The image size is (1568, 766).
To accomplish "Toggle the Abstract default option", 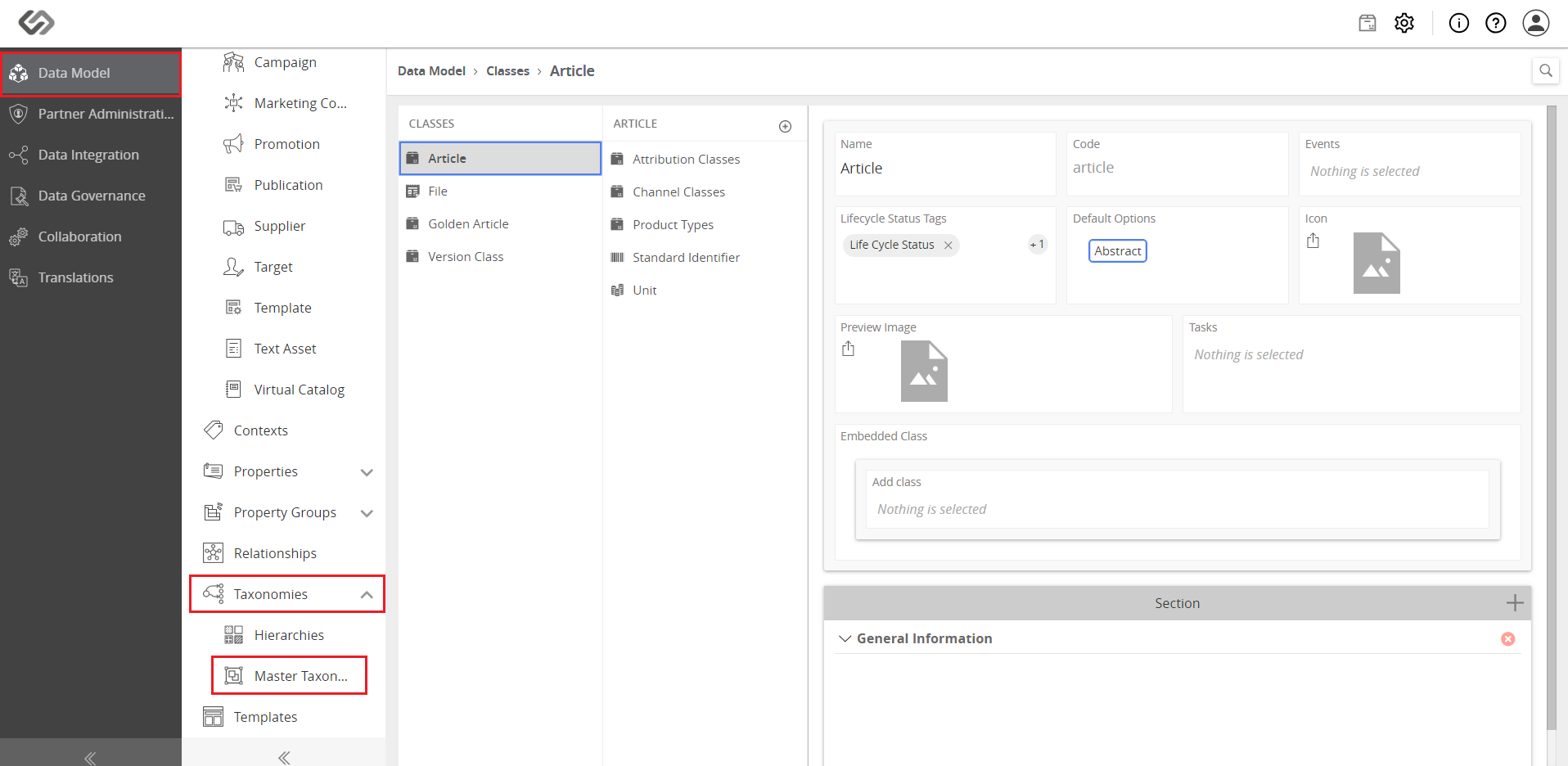I will click(x=1117, y=251).
